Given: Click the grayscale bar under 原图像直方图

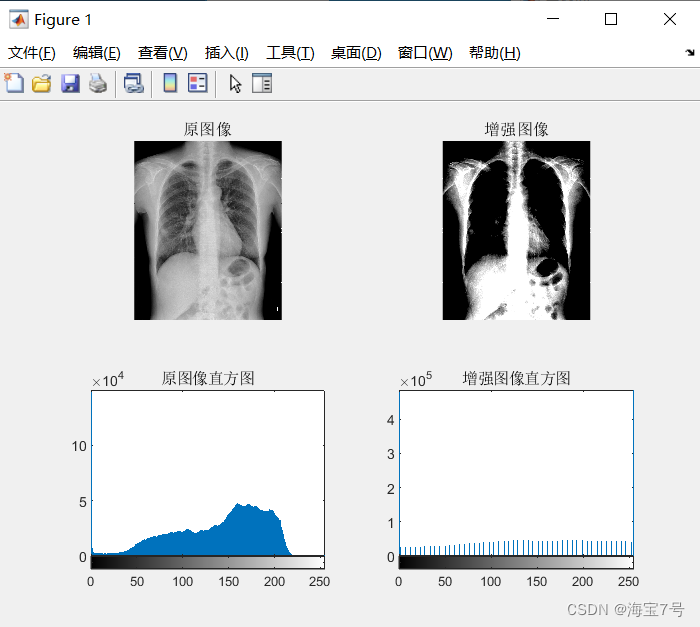Looking at the screenshot, I should click(x=208, y=563).
